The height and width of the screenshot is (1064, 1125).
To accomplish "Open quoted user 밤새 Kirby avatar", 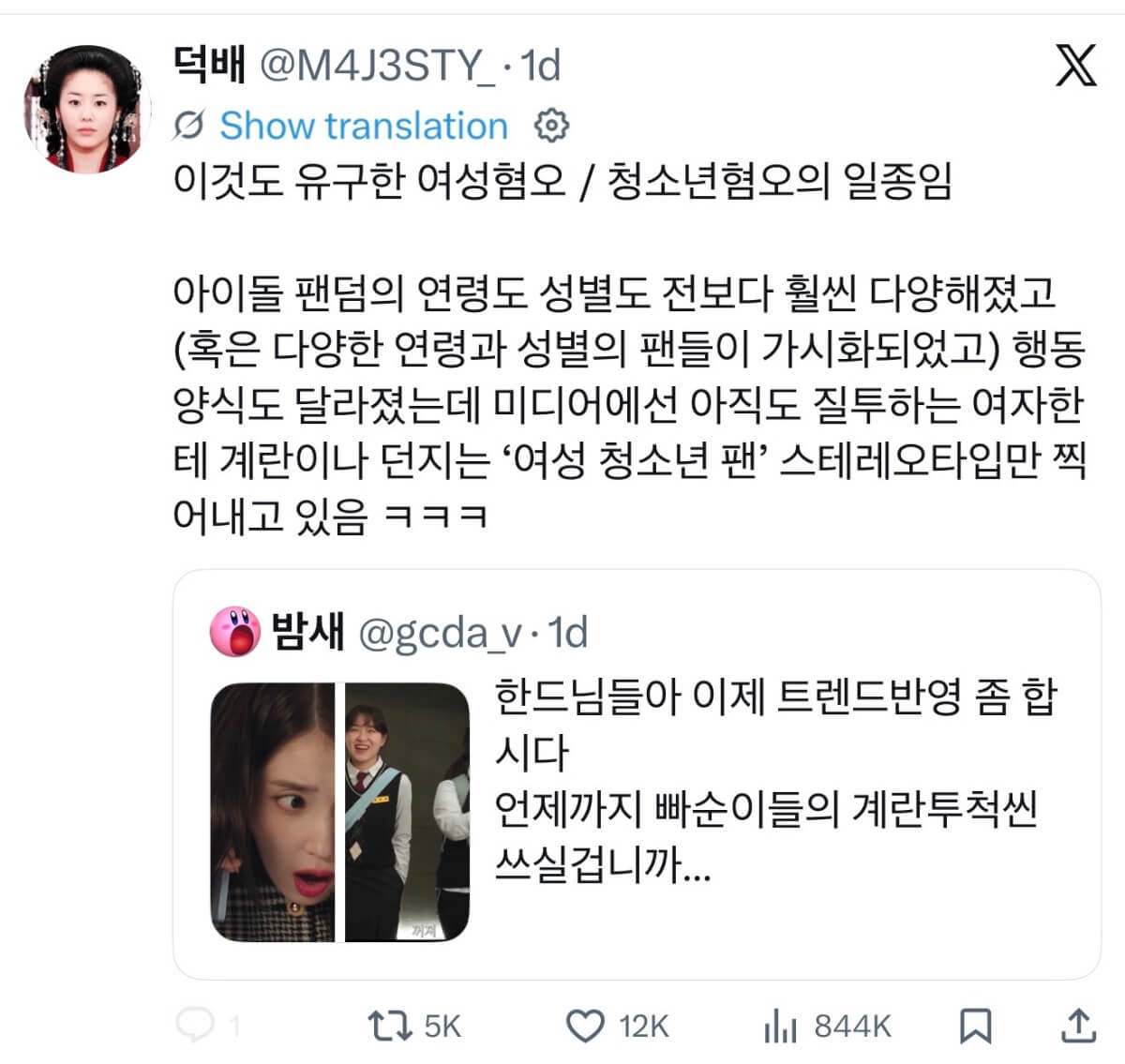I will click(234, 631).
